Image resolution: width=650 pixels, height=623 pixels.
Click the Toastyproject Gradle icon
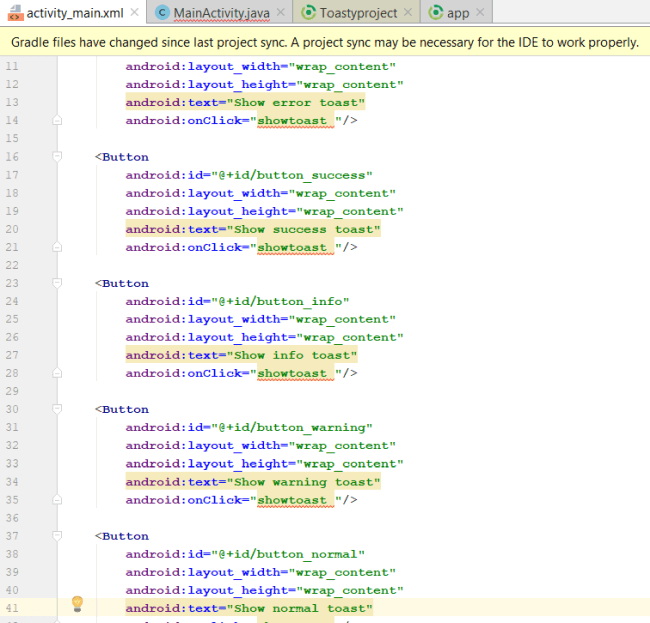tap(308, 13)
